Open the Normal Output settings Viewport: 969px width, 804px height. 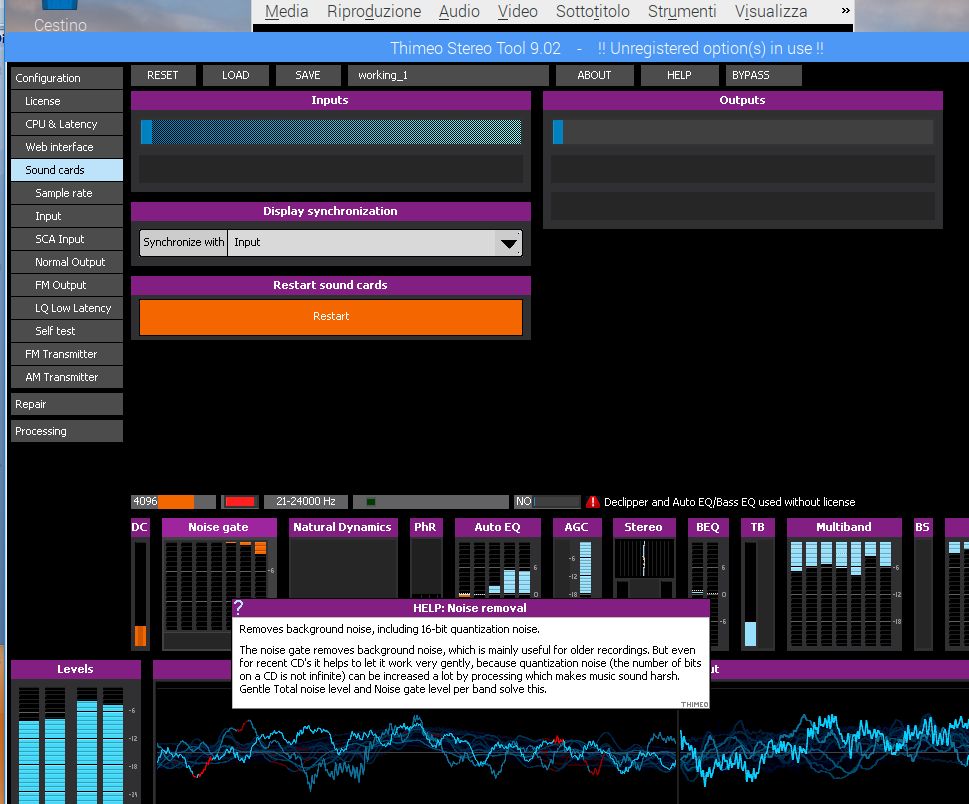[x=67, y=262]
